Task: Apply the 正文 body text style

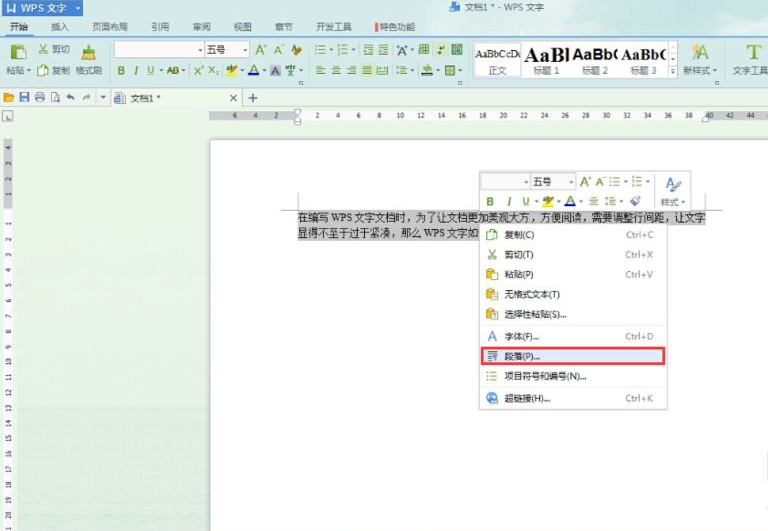Action: pos(497,60)
